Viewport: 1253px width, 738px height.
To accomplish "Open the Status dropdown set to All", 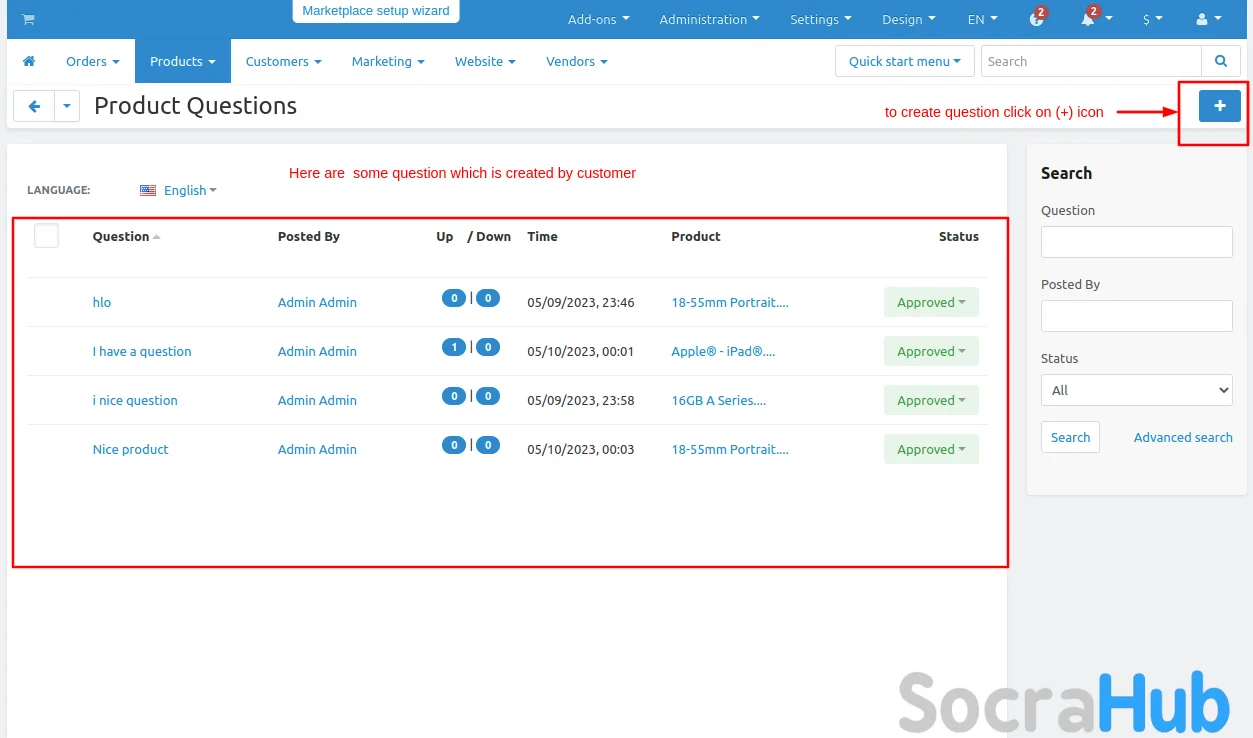I will point(1136,390).
